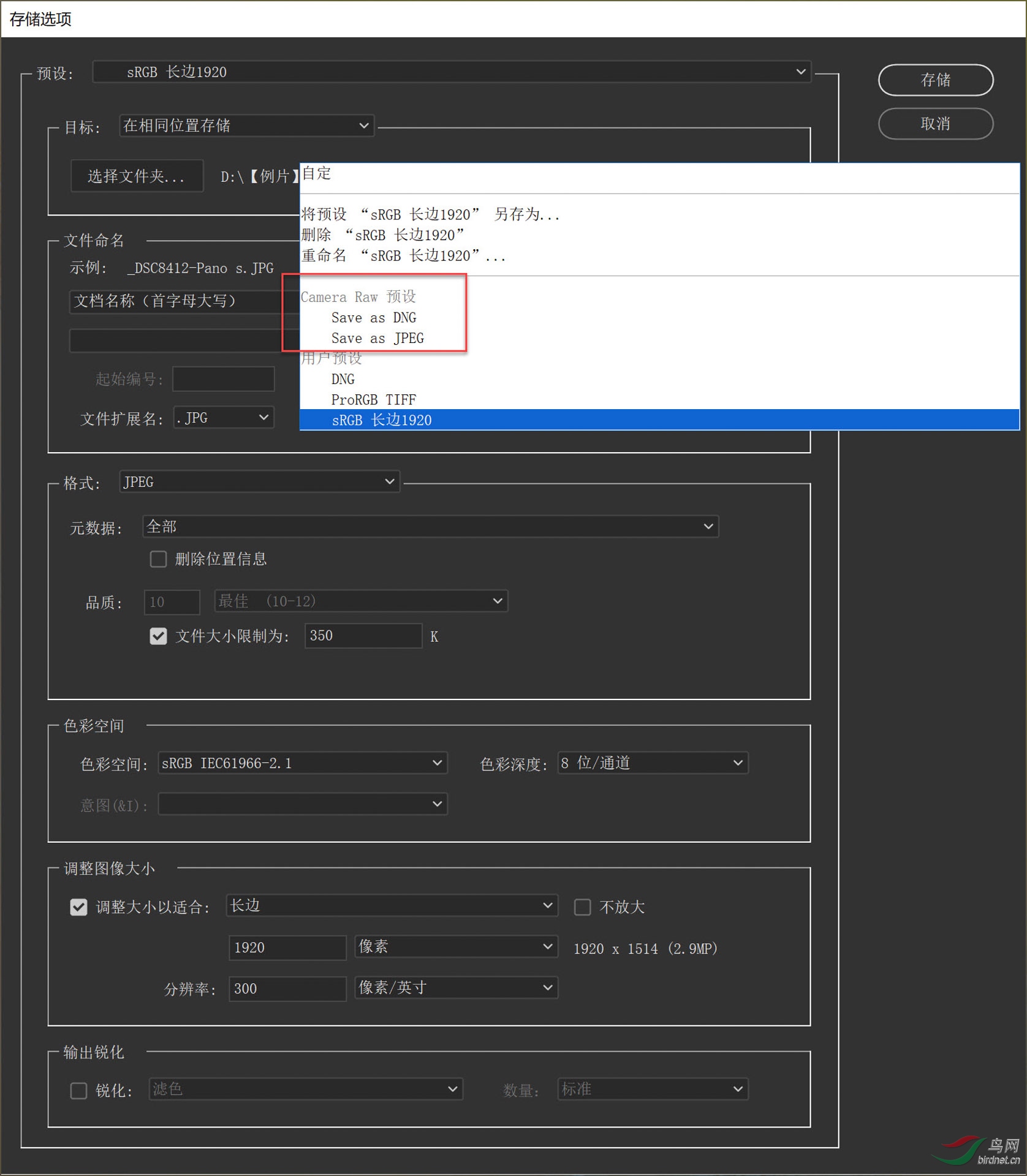The width and height of the screenshot is (1027, 1176).
Task: Choose "Save as JPEG" from the preset menu
Action: [x=376, y=337]
